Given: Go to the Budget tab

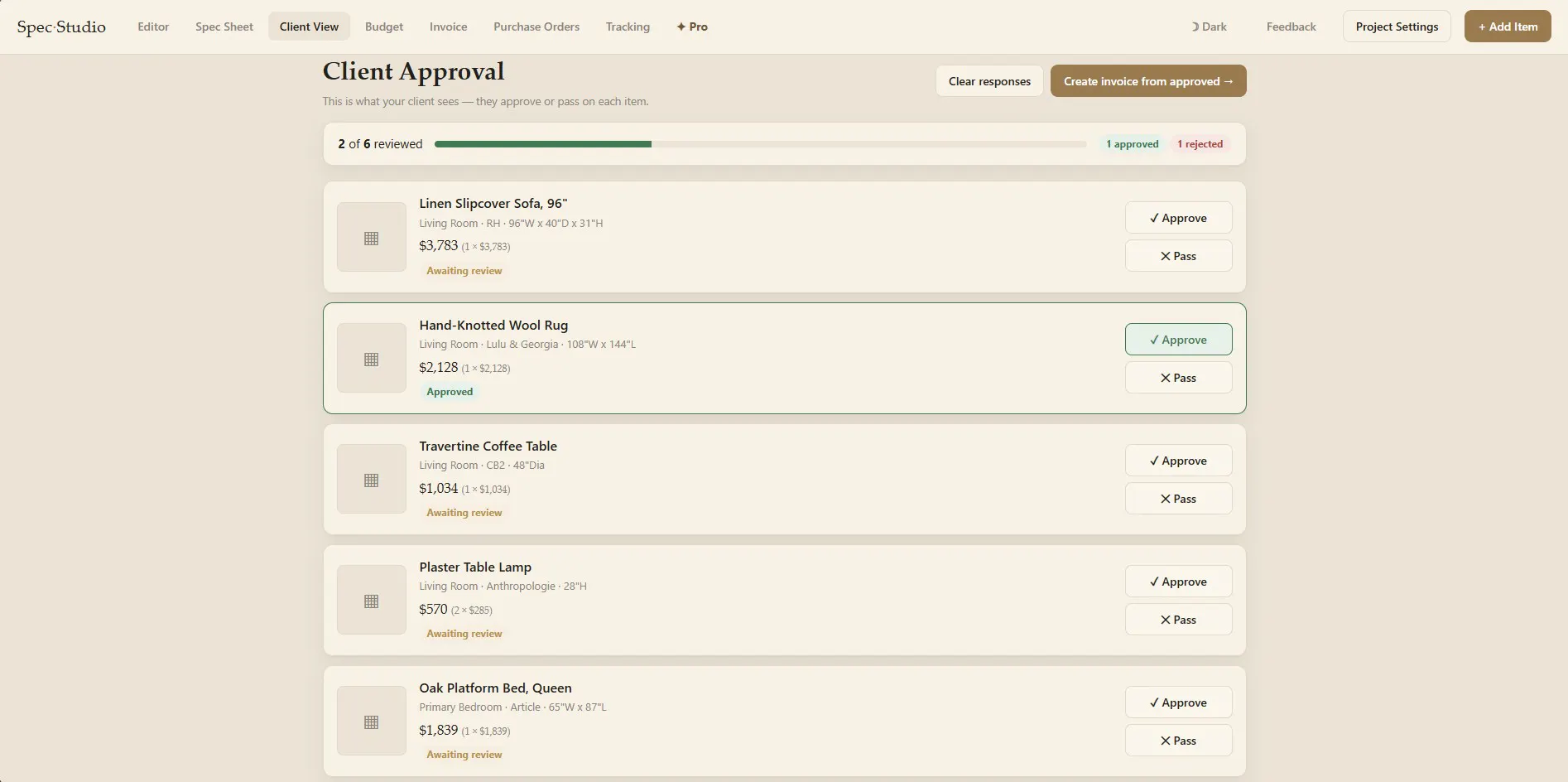Looking at the screenshot, I should [384, 27].
